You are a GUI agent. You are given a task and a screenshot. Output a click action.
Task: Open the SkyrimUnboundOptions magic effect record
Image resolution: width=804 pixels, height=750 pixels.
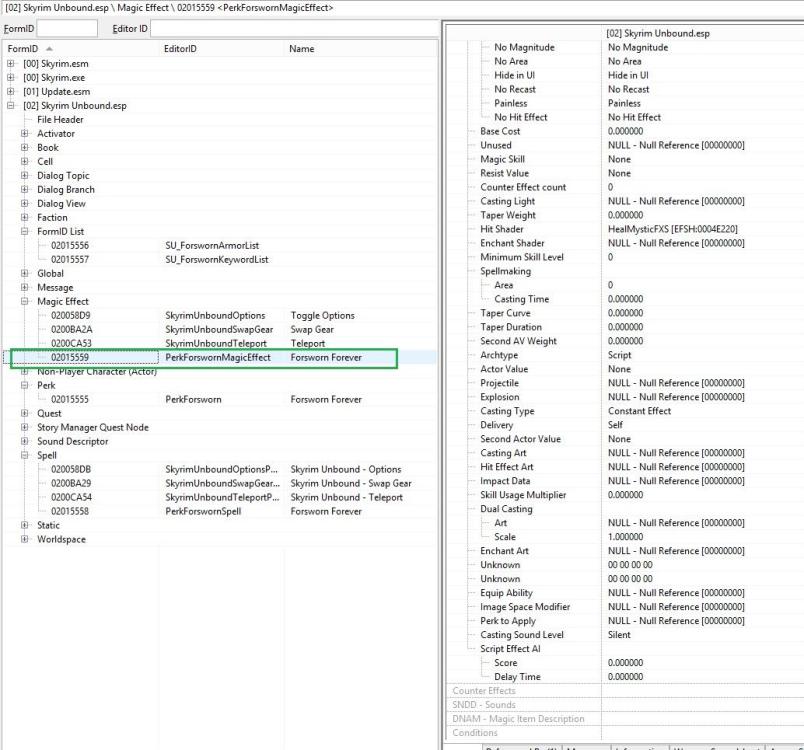(x=215, y=315)
